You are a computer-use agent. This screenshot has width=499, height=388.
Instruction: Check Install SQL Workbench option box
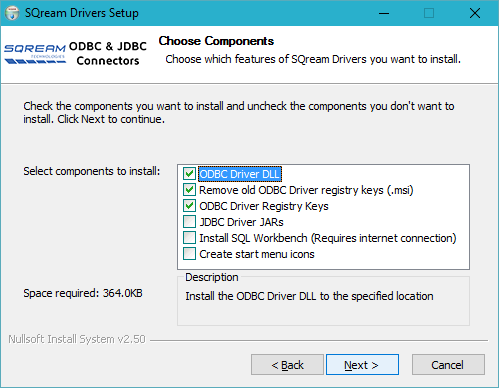[189, 238]
